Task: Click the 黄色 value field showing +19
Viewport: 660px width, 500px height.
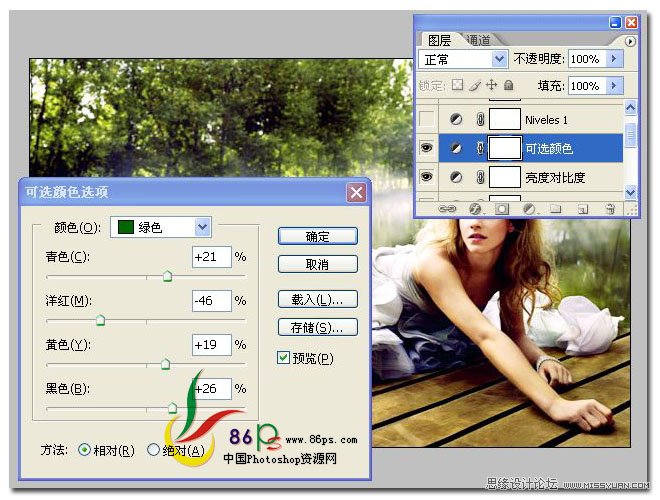Action: [212, 345]
